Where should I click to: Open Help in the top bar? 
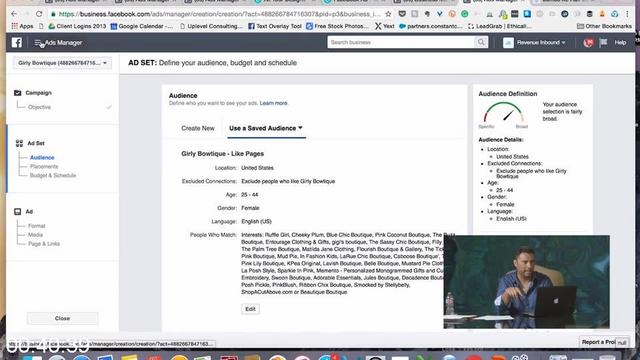click(x=620, y=42)
